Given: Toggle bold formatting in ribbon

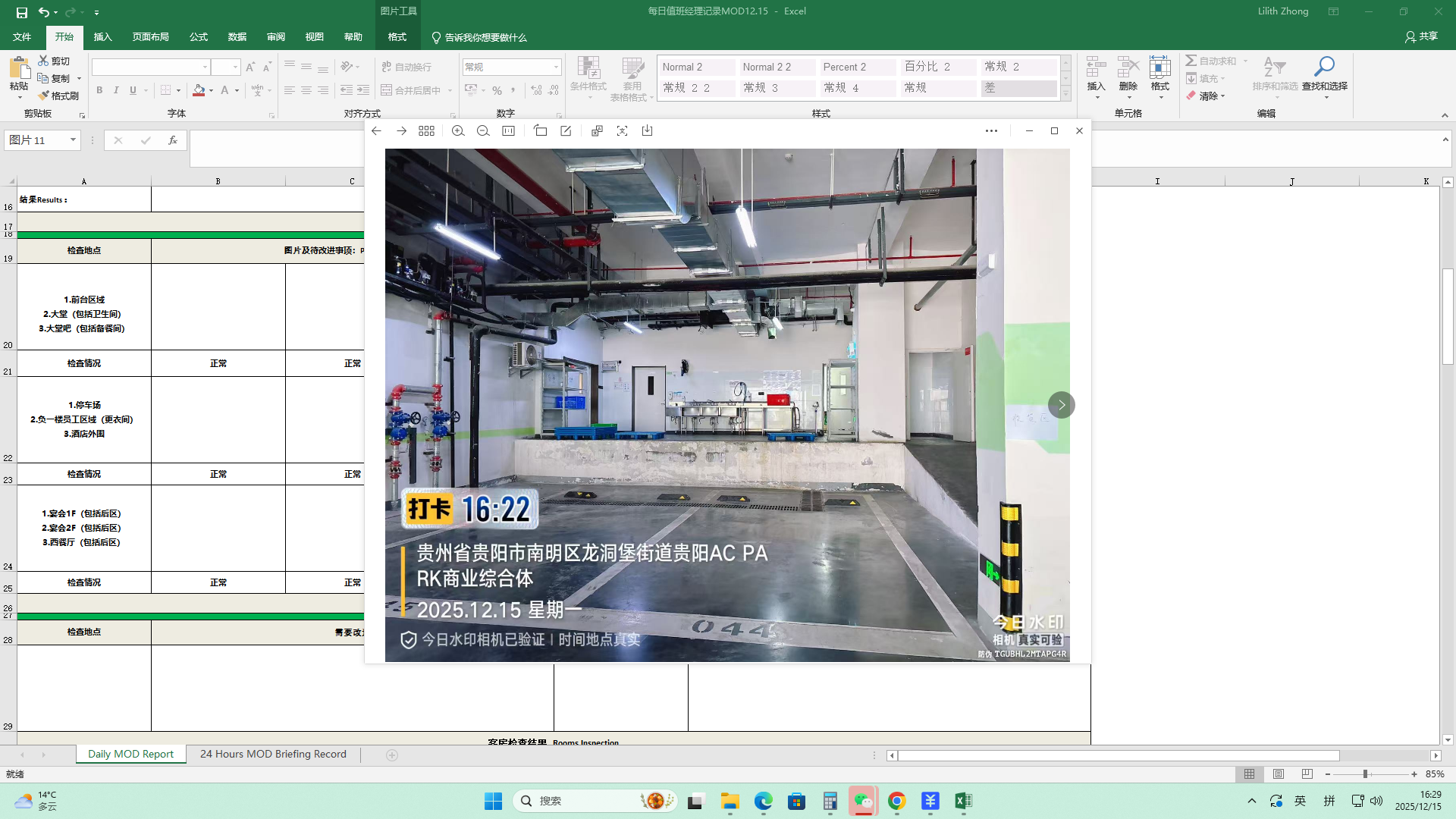Looking at the screenshot, I should pyautogui.click(x=99, y=90).
